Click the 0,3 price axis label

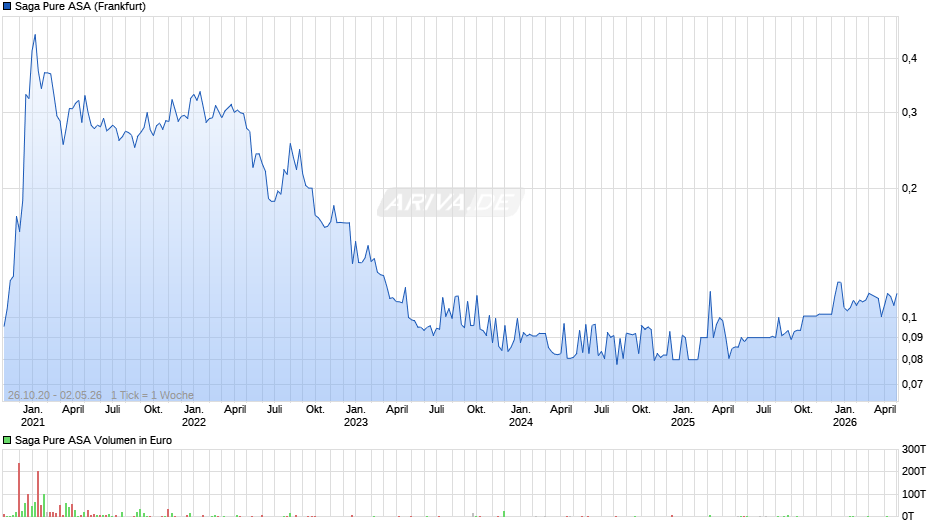click(x=909, y=113)
